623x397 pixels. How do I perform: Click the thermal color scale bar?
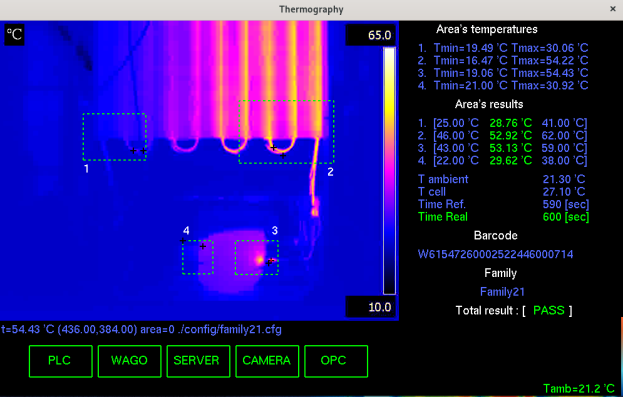tap(389, 171)
